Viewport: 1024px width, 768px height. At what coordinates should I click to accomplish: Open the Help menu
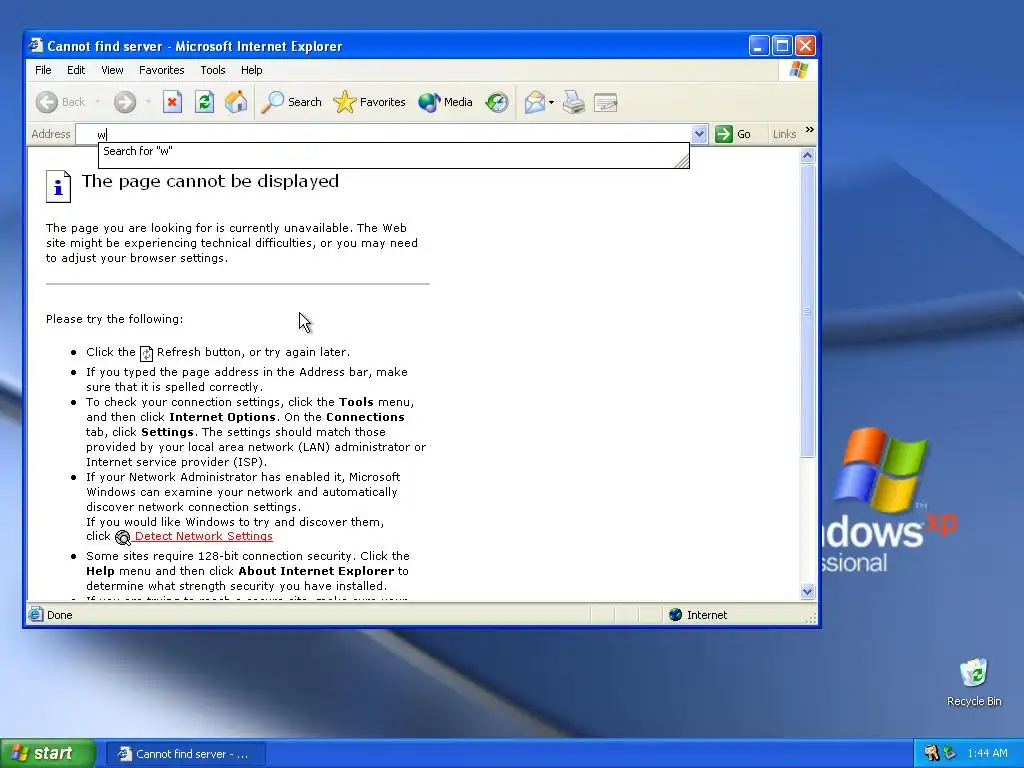coord(251,70)
